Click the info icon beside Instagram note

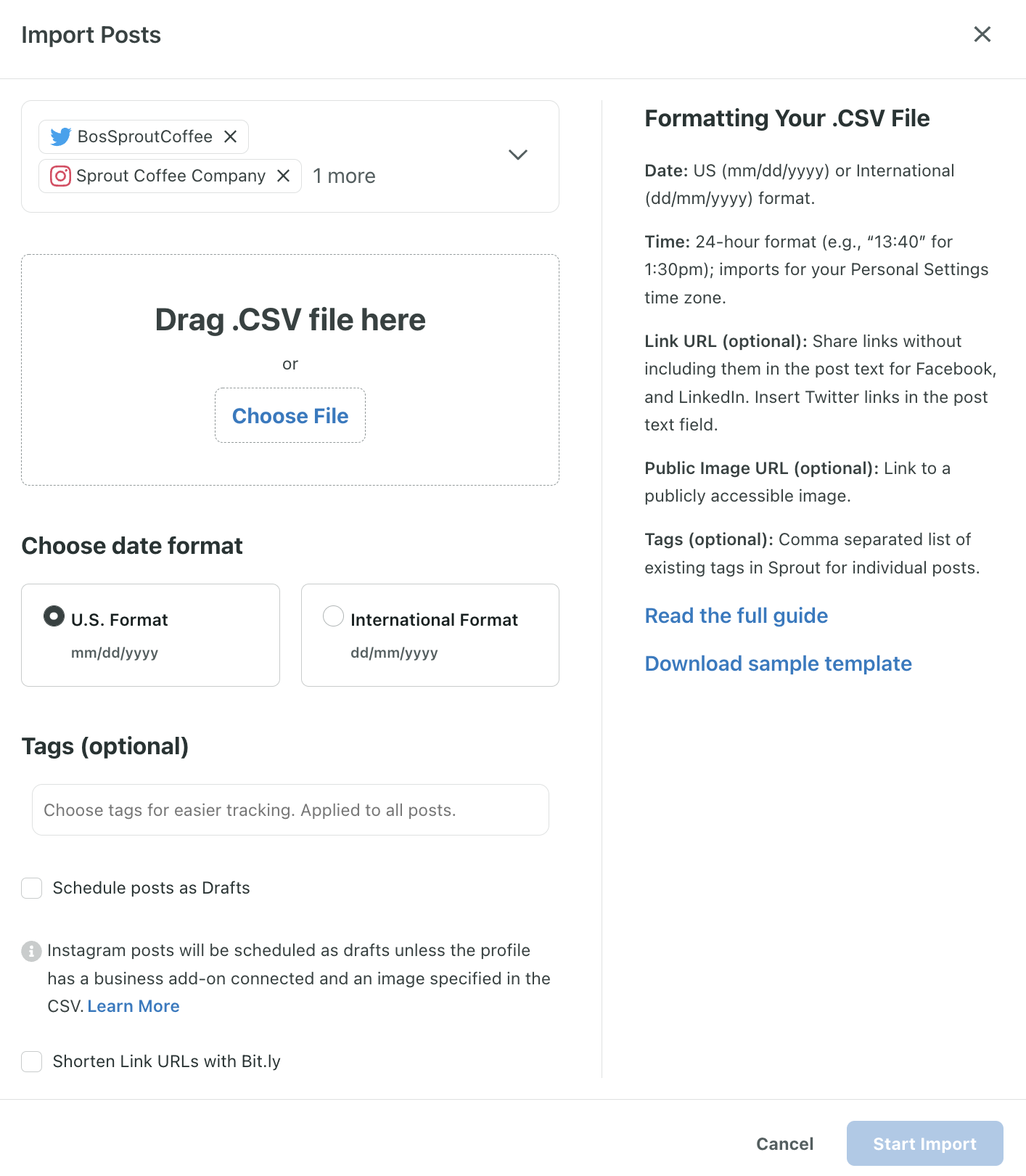31,951
